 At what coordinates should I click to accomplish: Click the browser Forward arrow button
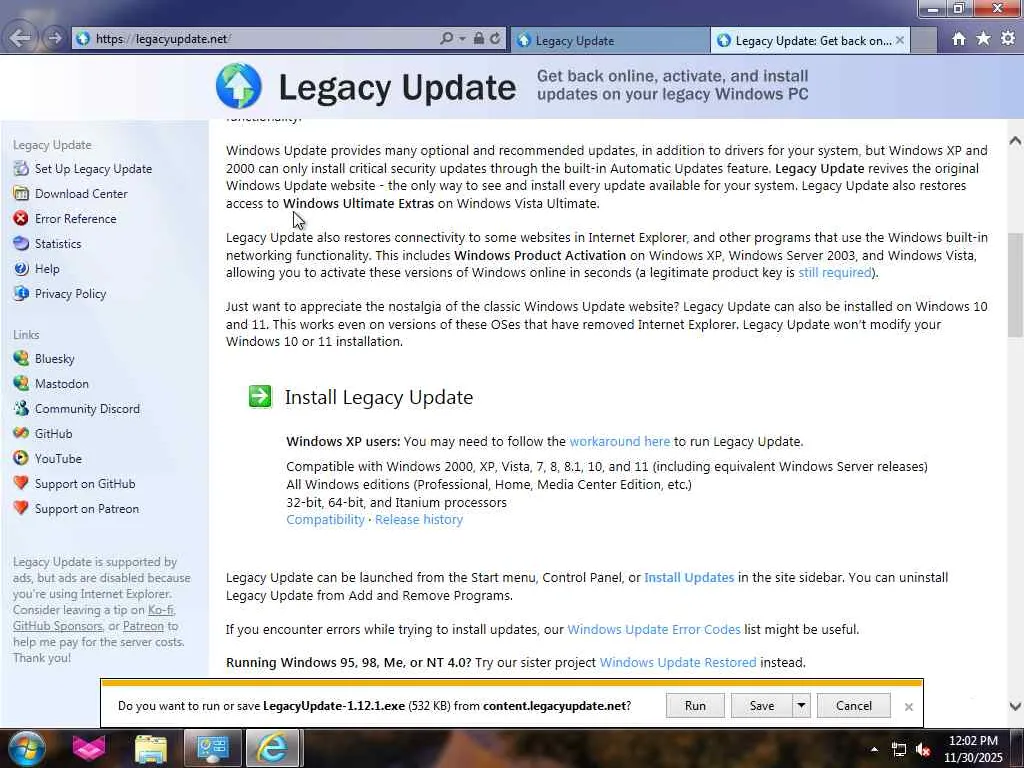point(55,39)
